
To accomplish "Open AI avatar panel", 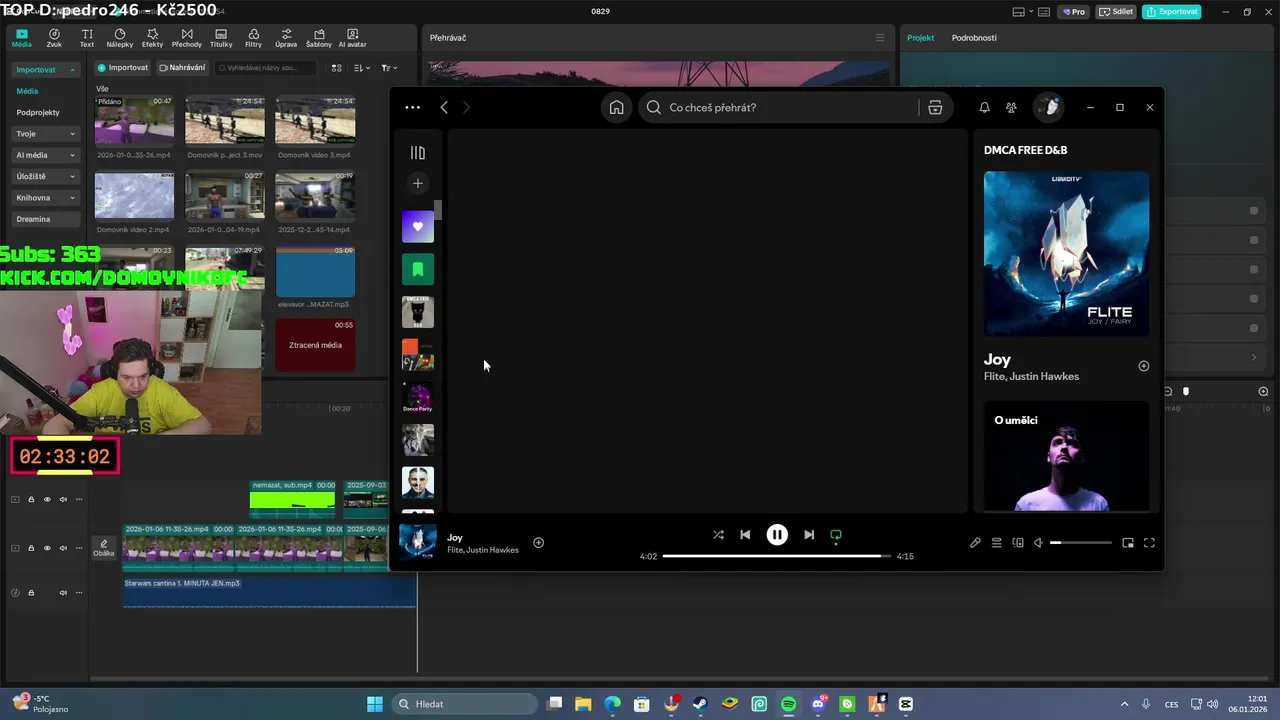I will (352, 38).
